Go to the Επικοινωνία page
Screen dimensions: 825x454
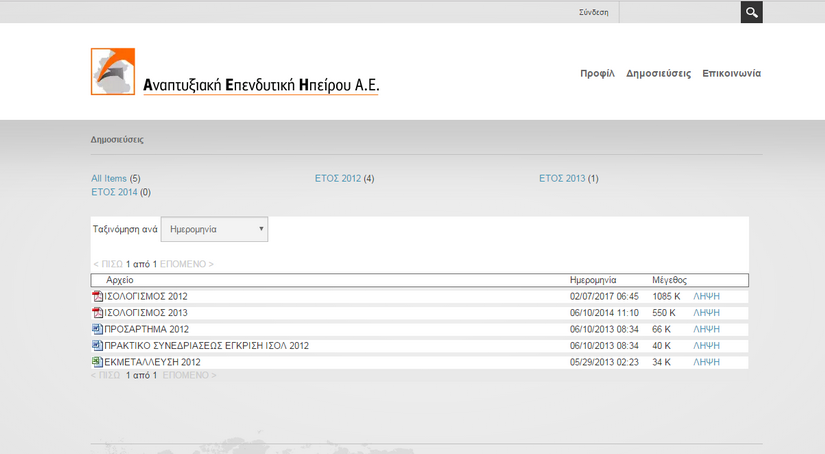point(732,74)
